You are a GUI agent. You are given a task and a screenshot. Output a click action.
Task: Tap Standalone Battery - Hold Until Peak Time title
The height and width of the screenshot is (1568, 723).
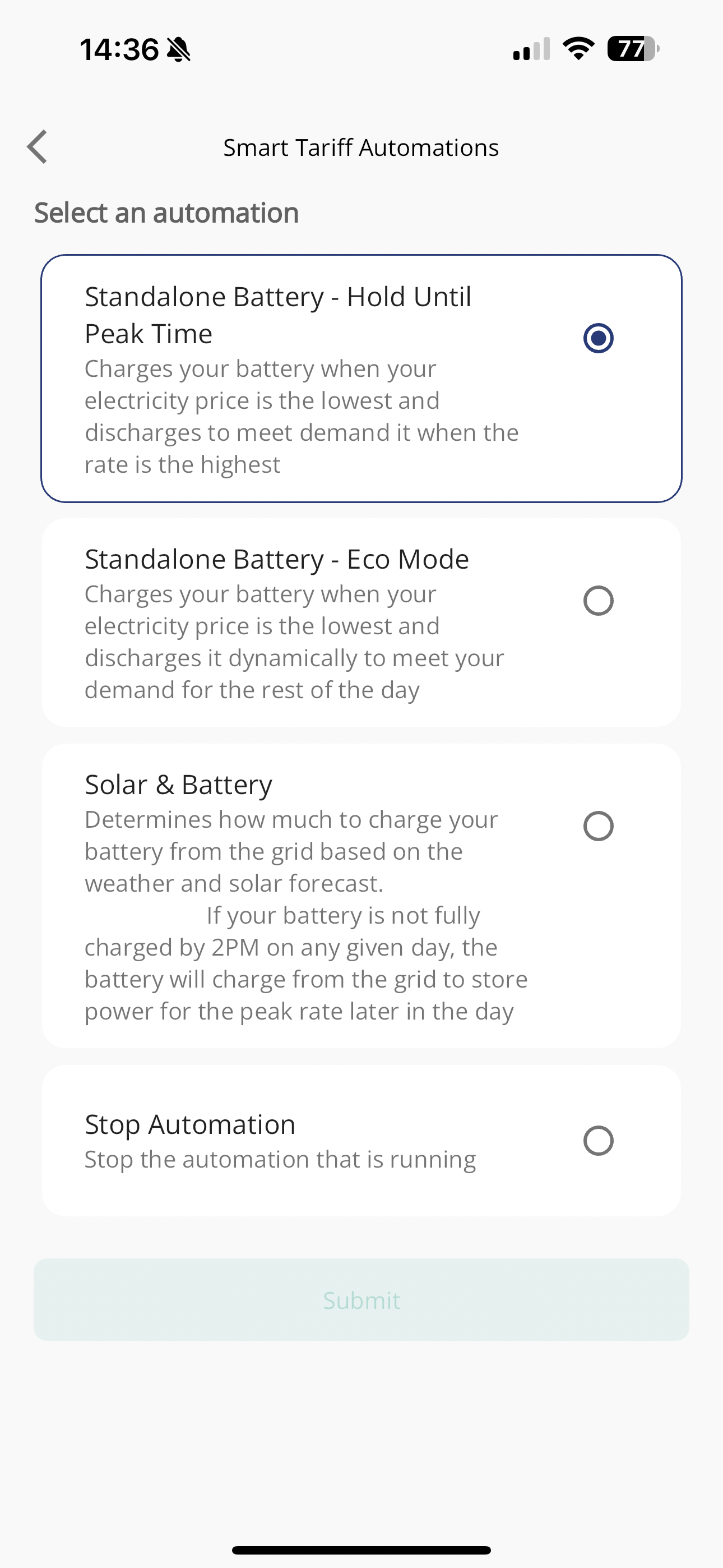278,315
